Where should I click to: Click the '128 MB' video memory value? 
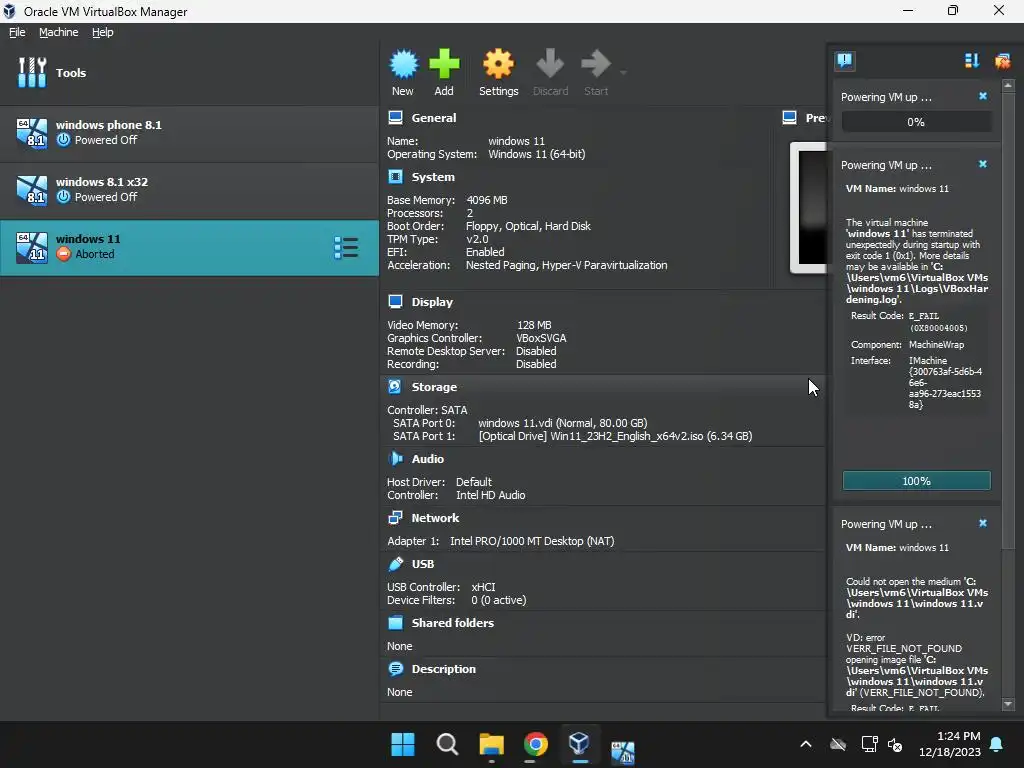coord(534,325)
